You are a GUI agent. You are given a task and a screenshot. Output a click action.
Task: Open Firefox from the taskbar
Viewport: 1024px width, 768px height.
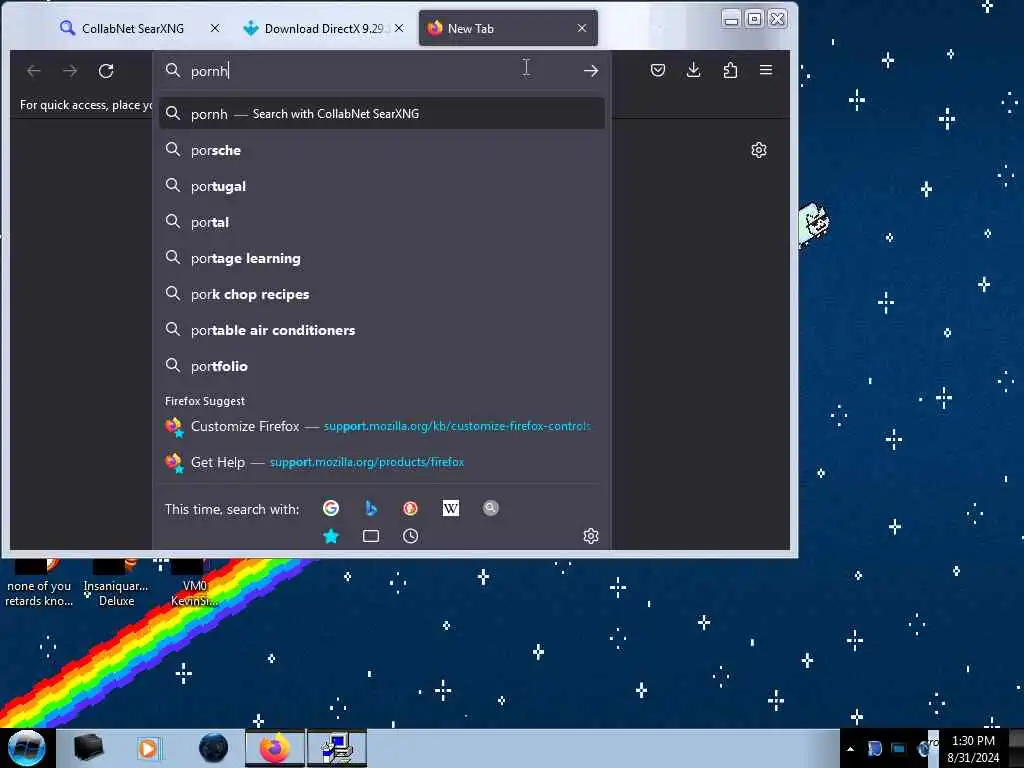click(x=275, y=748)
